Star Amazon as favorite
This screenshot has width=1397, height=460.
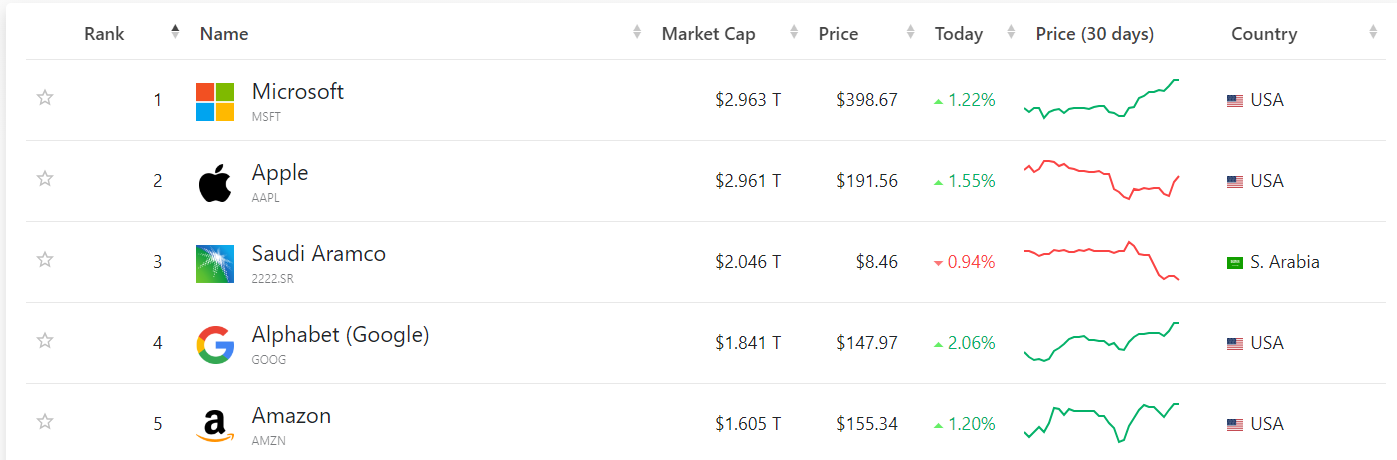point(45,422)
